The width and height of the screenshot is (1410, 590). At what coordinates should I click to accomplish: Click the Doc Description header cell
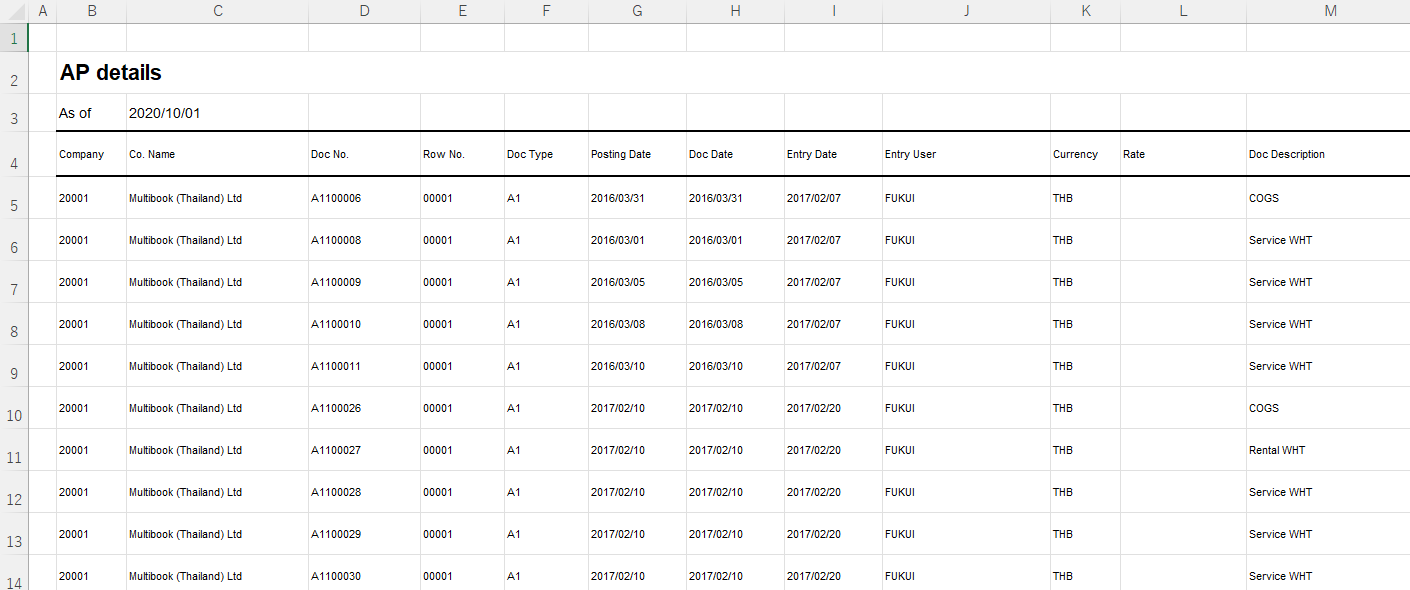point(1328,155)
